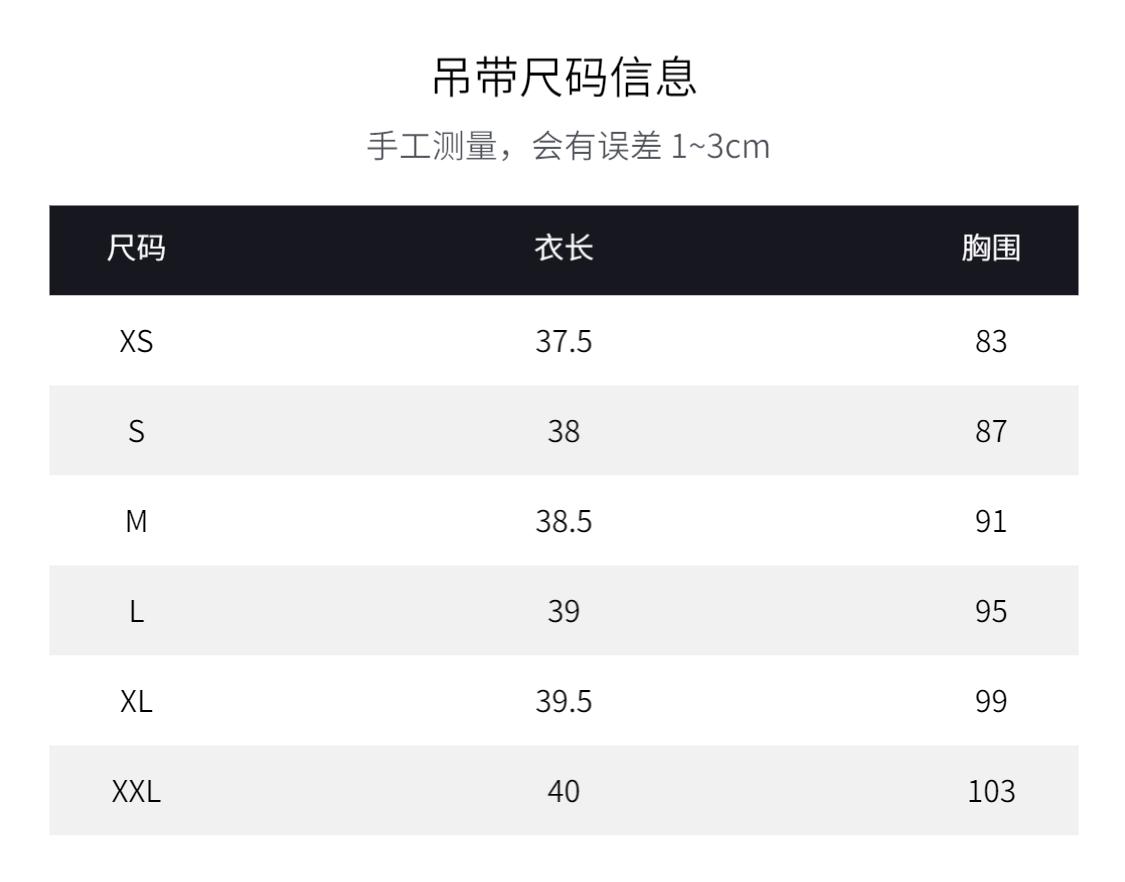Click the 95 bust value
This screenshot has width=1125, height=882.
tap(990, 612)
